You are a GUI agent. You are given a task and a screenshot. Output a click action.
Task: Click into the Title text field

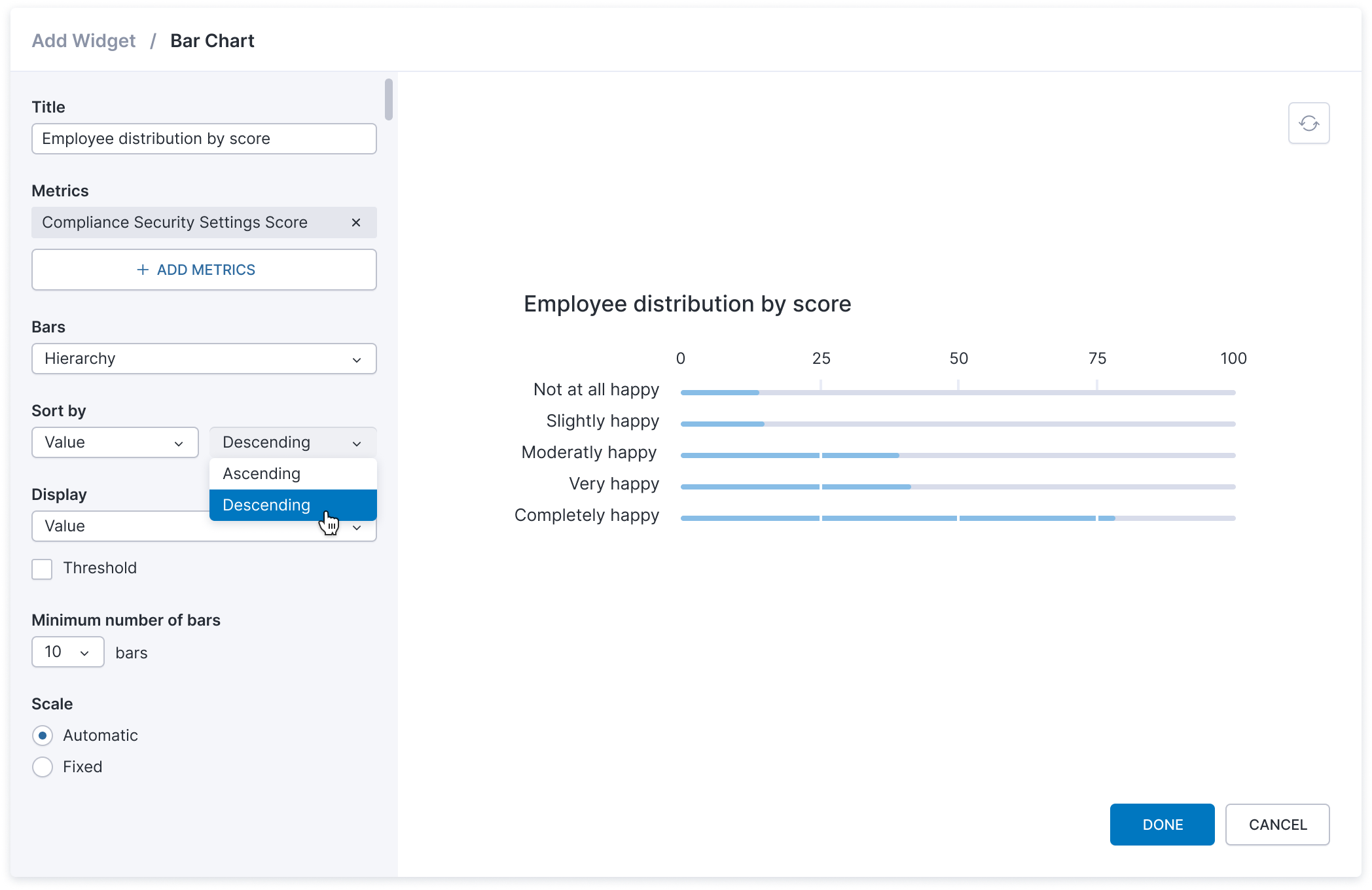204,139
